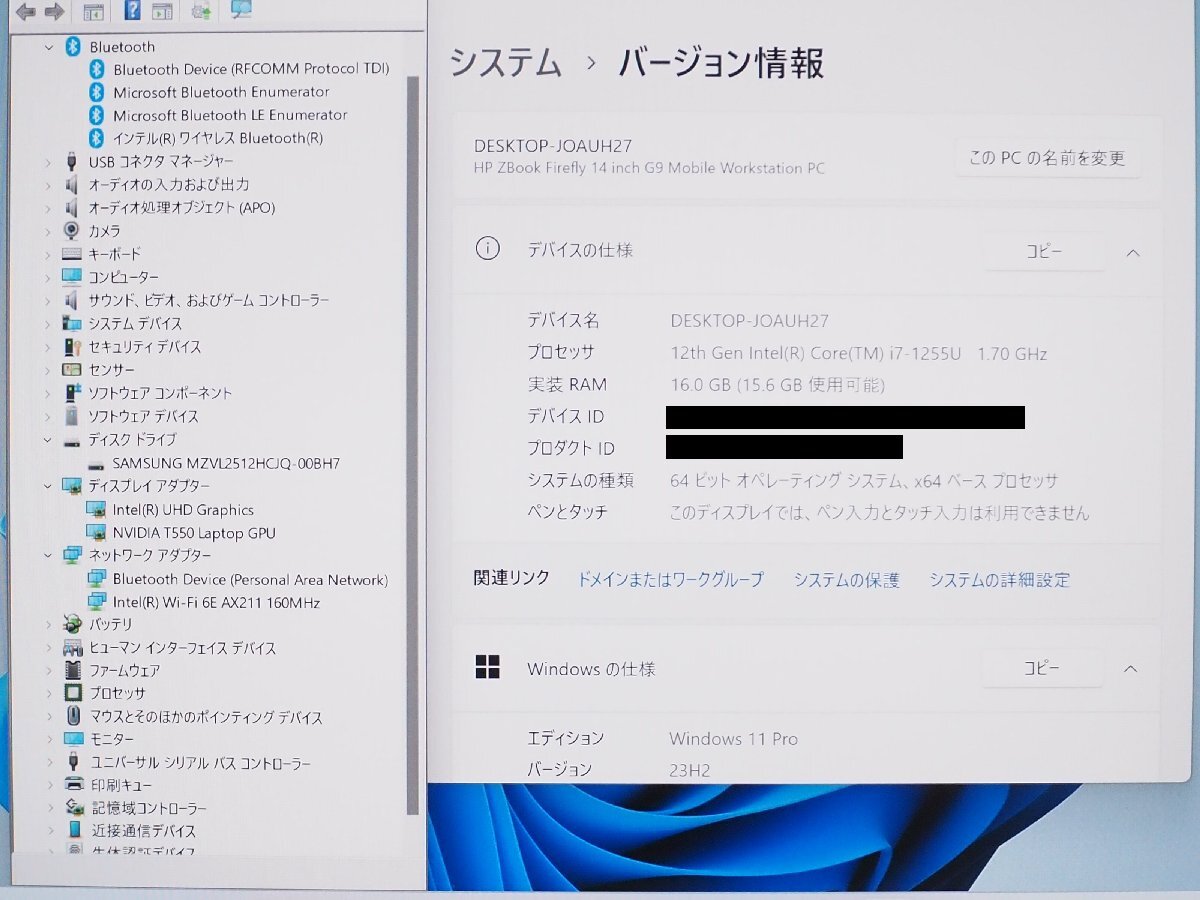Click the USB コネクタ マネージャー icon
Screen dimensions: 1200x900
72,161
